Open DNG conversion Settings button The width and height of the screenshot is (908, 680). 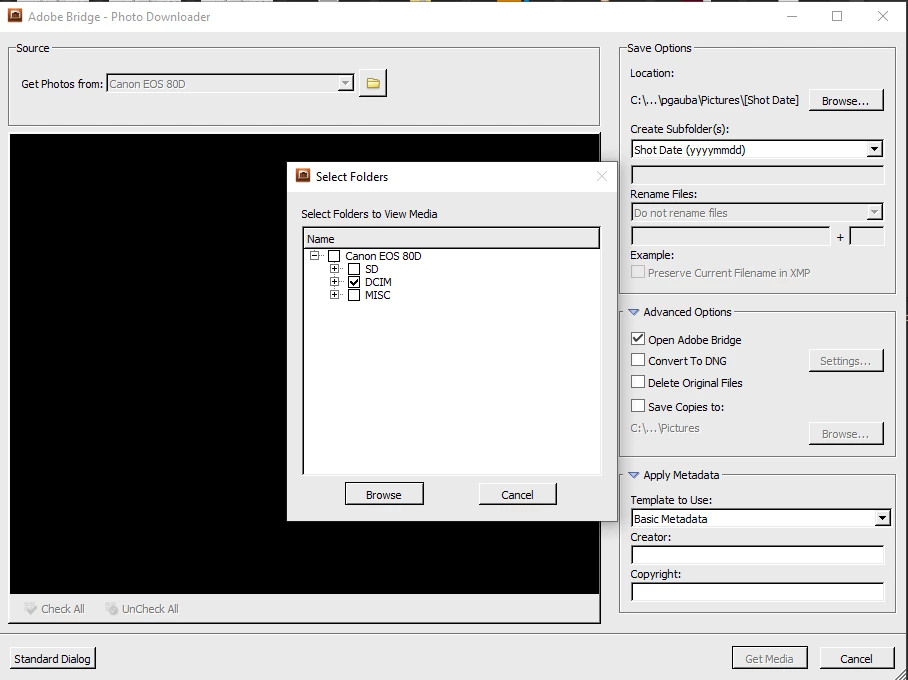click(x=845, y=361)
